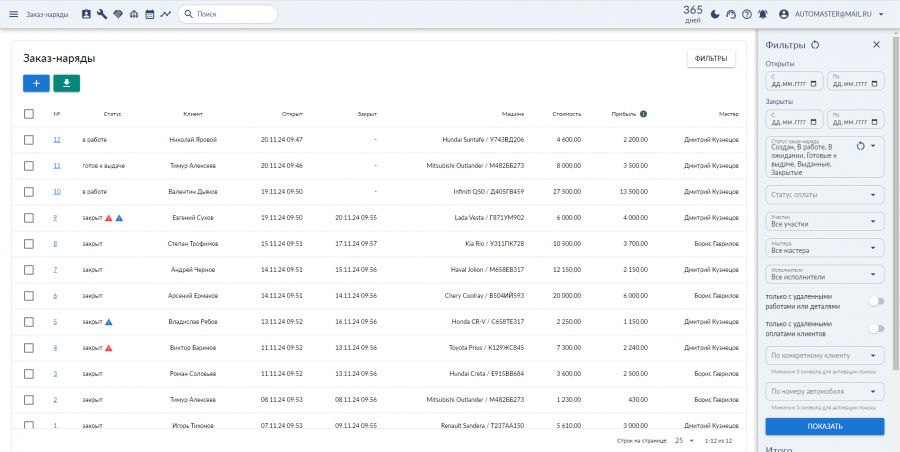
Task: Sort table by Стоимость column header
Action: pos(567,114)
